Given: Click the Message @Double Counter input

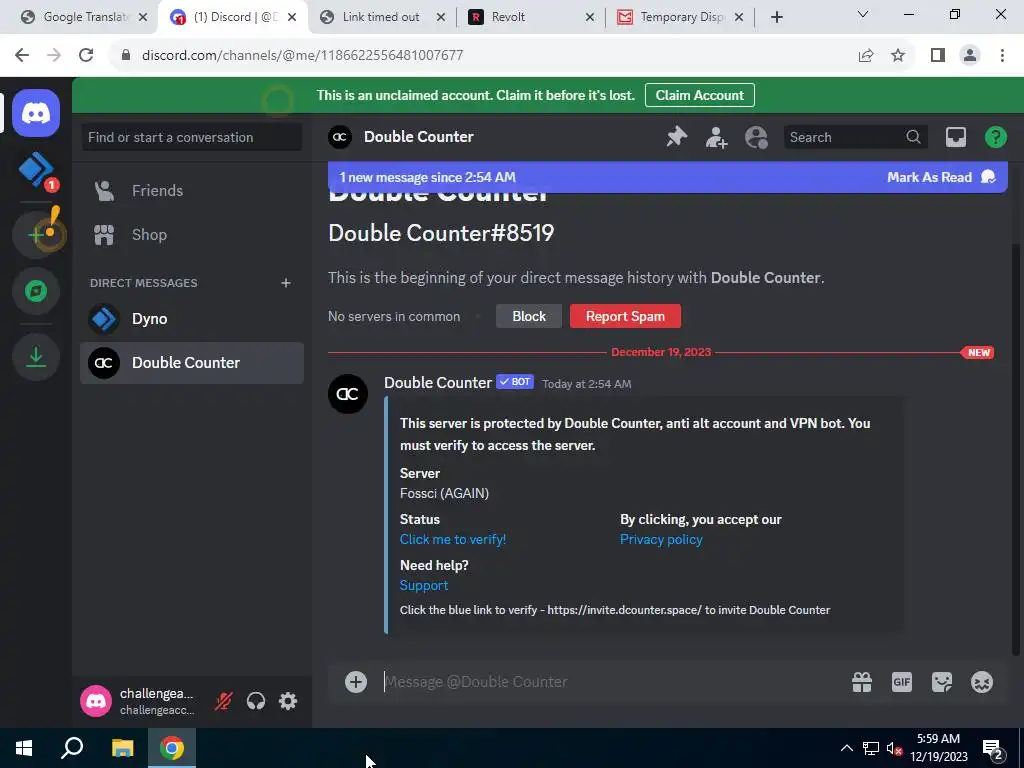Looking at the screenshot, I should point(611,682).
